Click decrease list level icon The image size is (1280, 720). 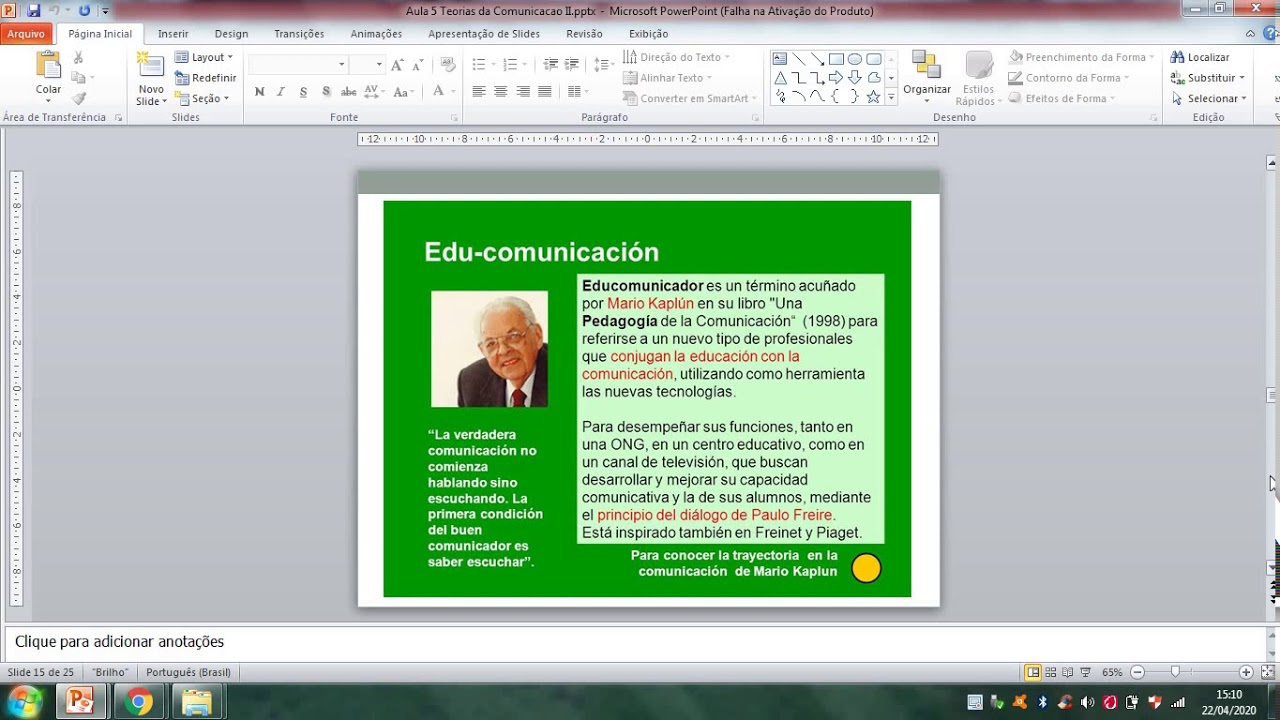pos(550,65)
